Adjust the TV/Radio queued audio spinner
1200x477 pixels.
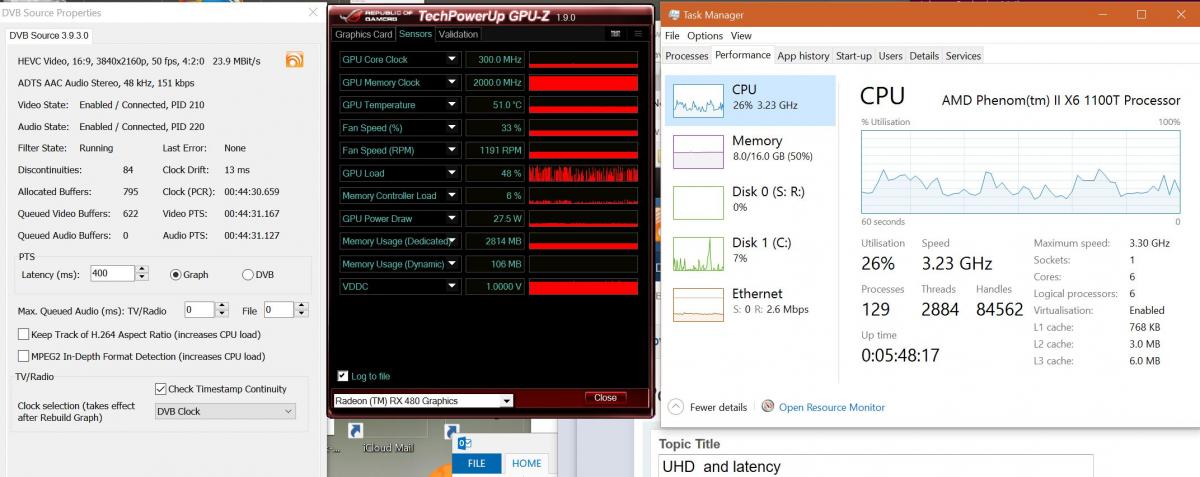[222, 310]
